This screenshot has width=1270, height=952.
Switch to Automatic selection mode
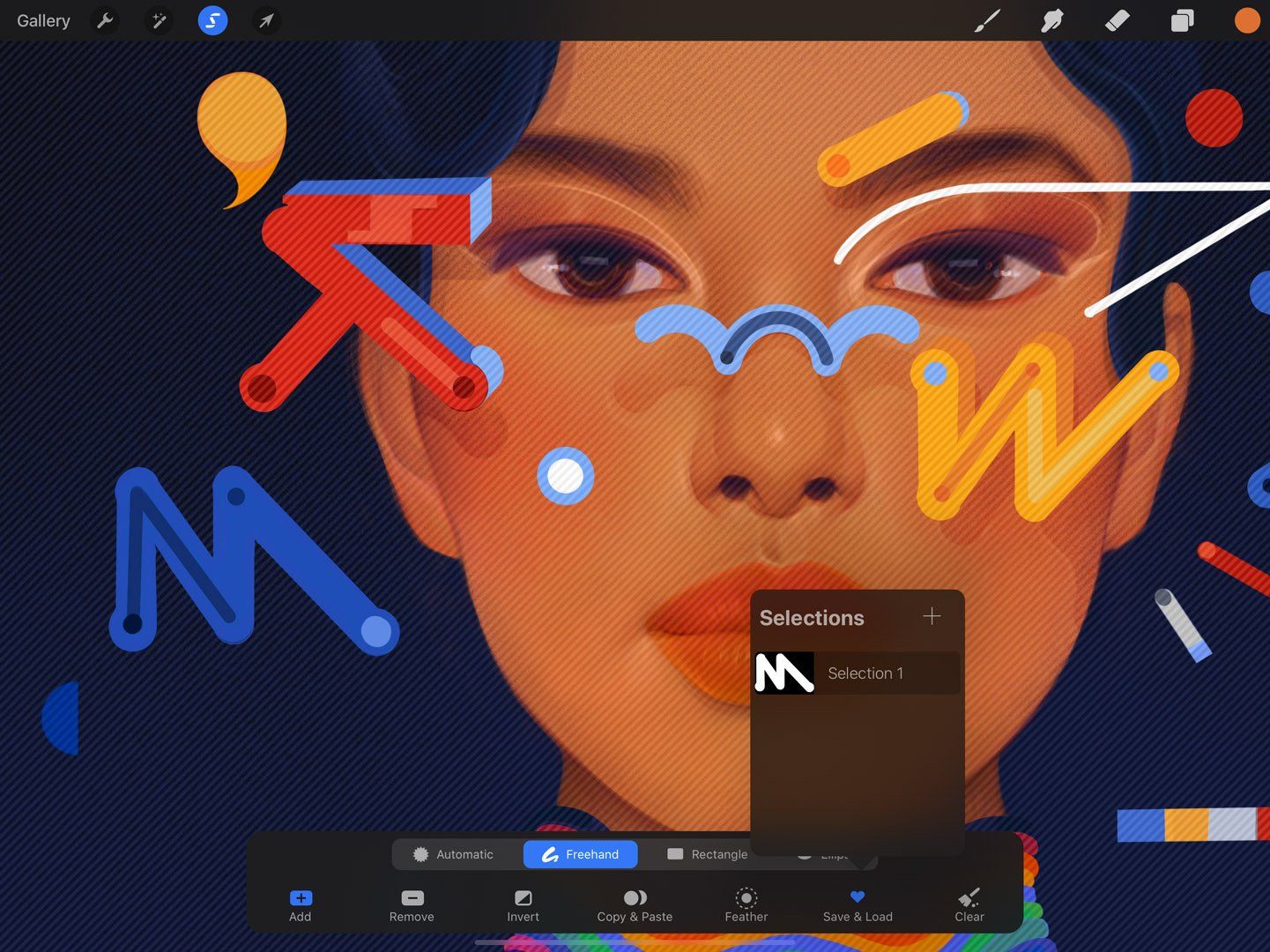coord(455,854)
